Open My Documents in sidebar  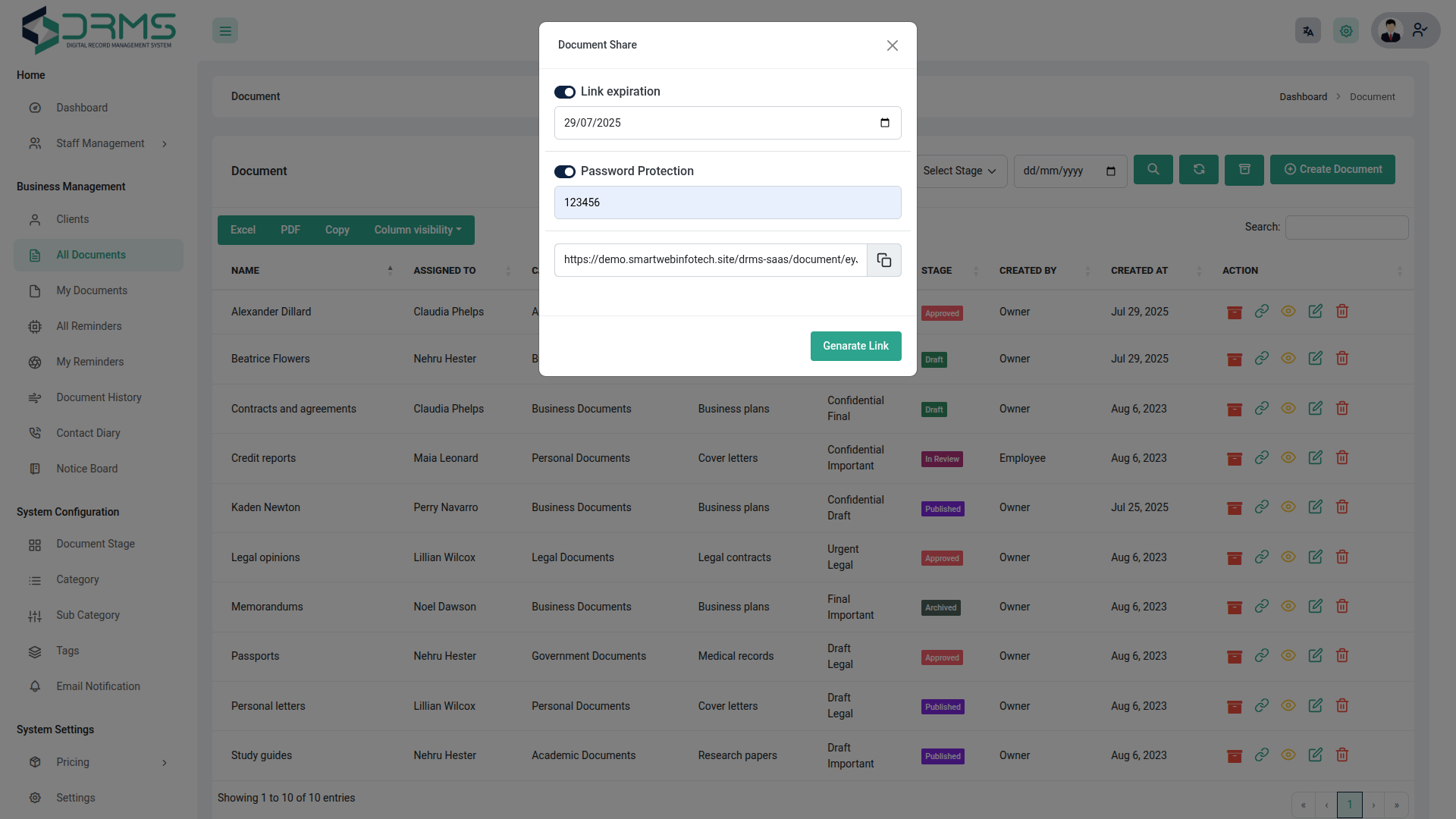click(x=92, y=291)
